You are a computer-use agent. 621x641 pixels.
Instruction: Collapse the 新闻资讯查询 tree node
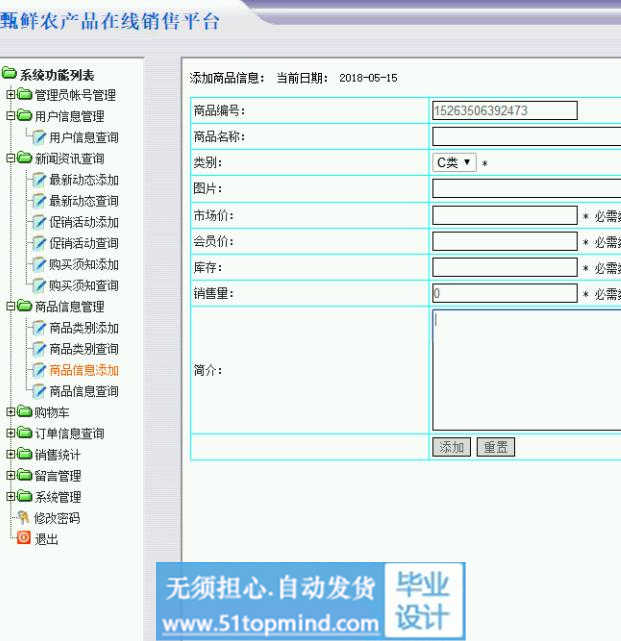tap(10, 159)
